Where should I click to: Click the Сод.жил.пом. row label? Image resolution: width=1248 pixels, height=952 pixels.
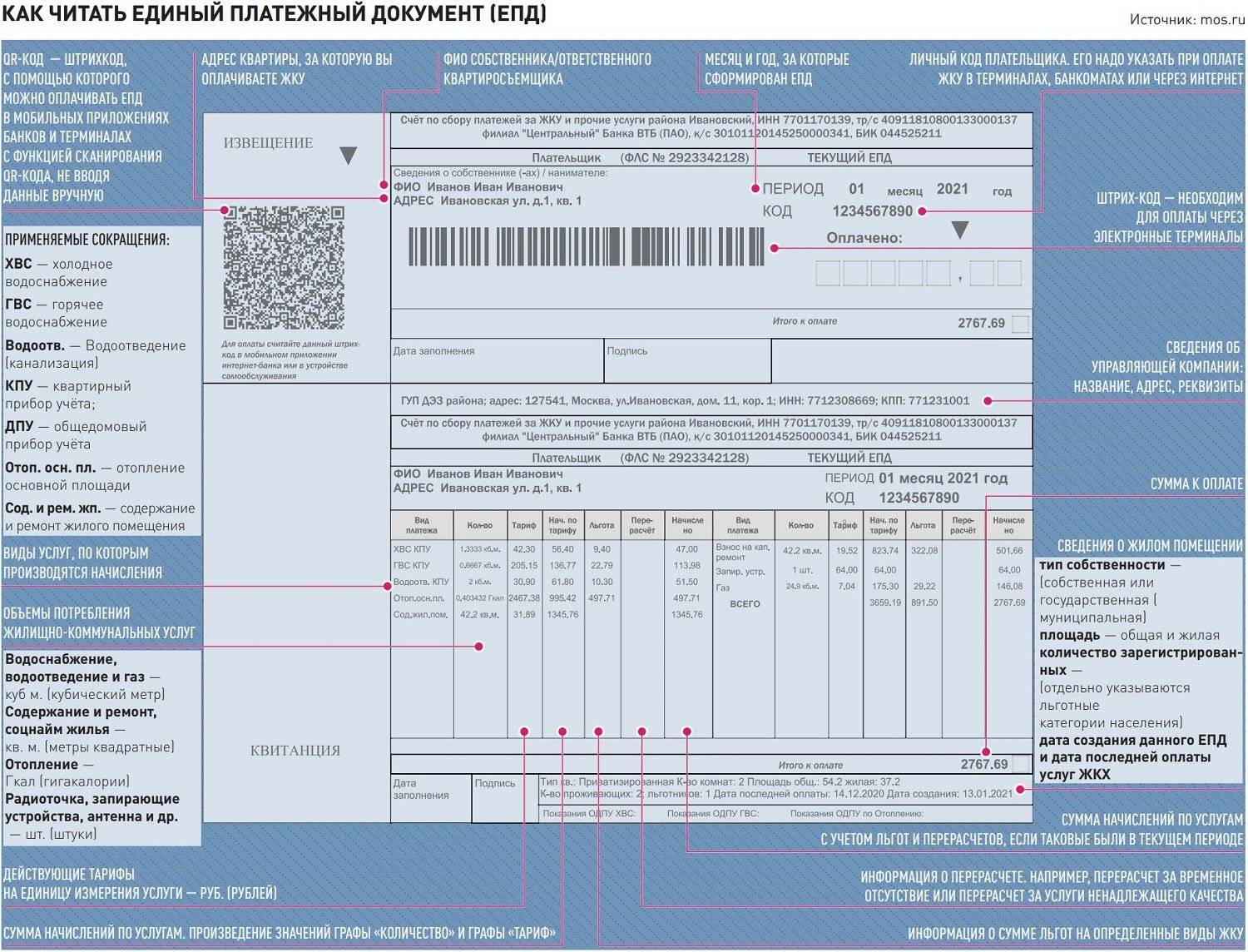[420, 615]
